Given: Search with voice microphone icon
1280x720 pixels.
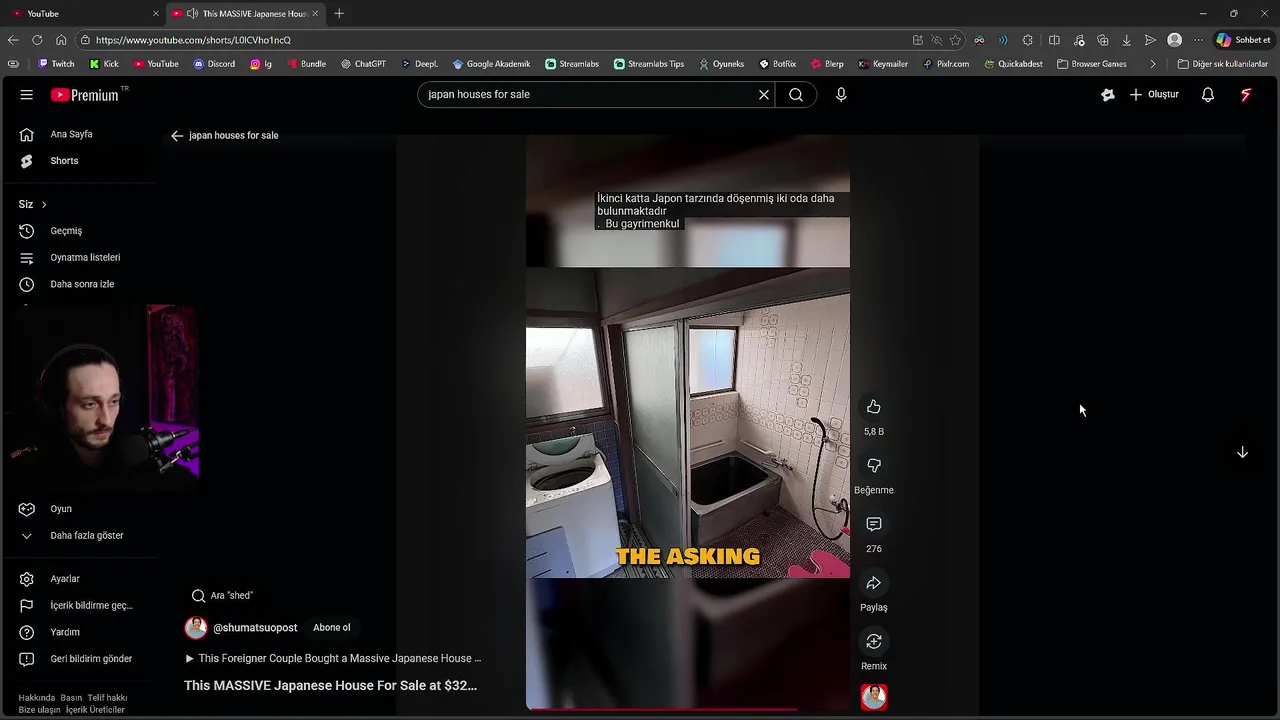Looking at the screenshot, I should pos(841,95).
